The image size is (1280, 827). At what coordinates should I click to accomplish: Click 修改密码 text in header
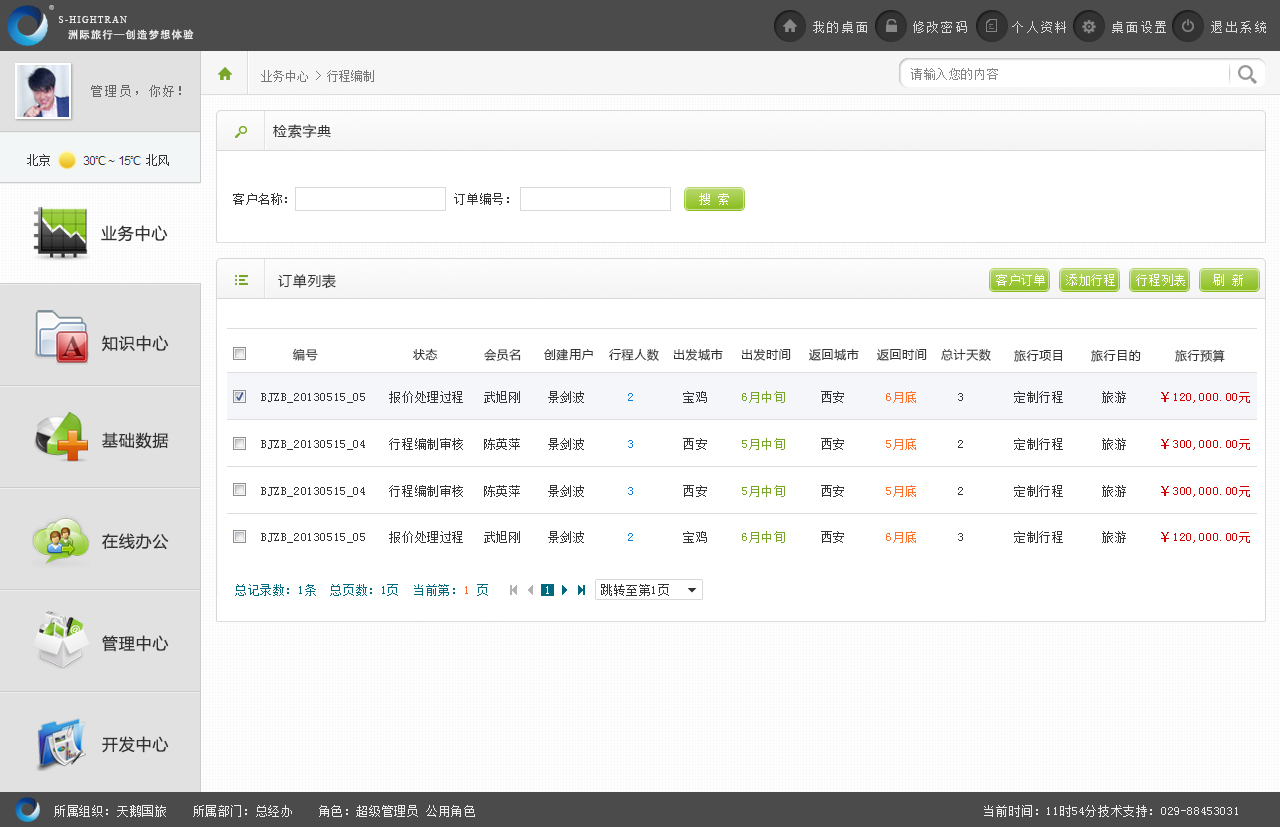[940, 27]
